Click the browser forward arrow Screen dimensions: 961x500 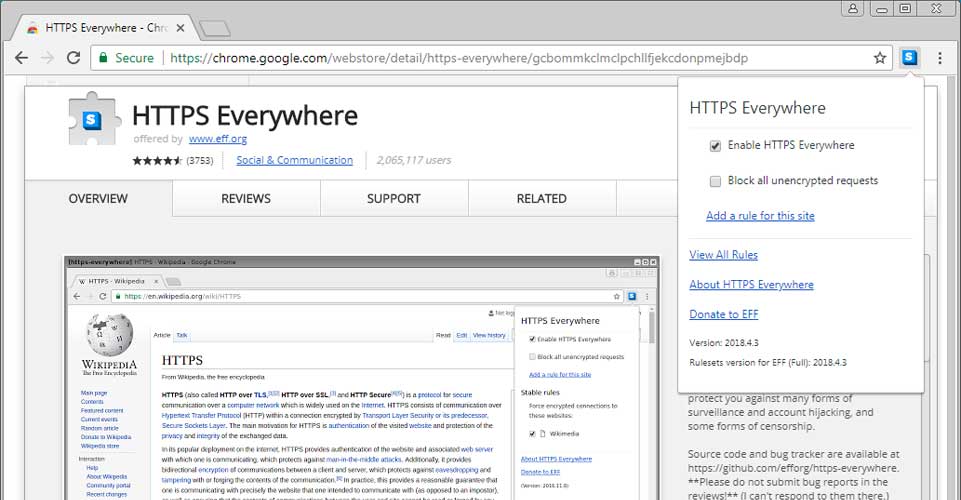(x=47, y=58)
